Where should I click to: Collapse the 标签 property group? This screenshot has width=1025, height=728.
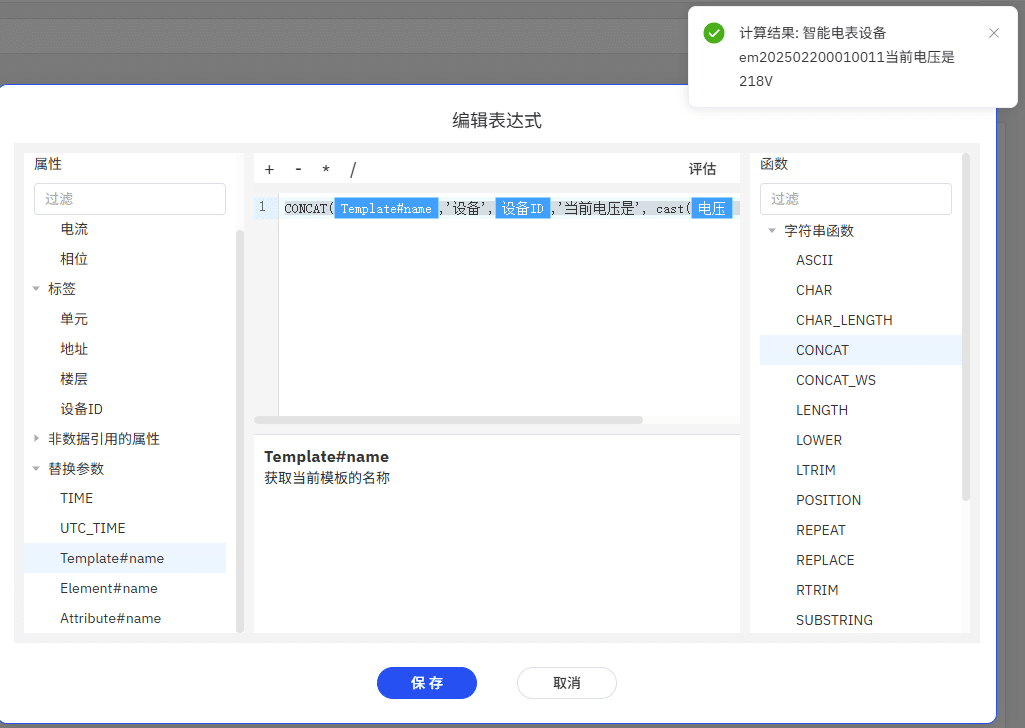coord(36,288)
